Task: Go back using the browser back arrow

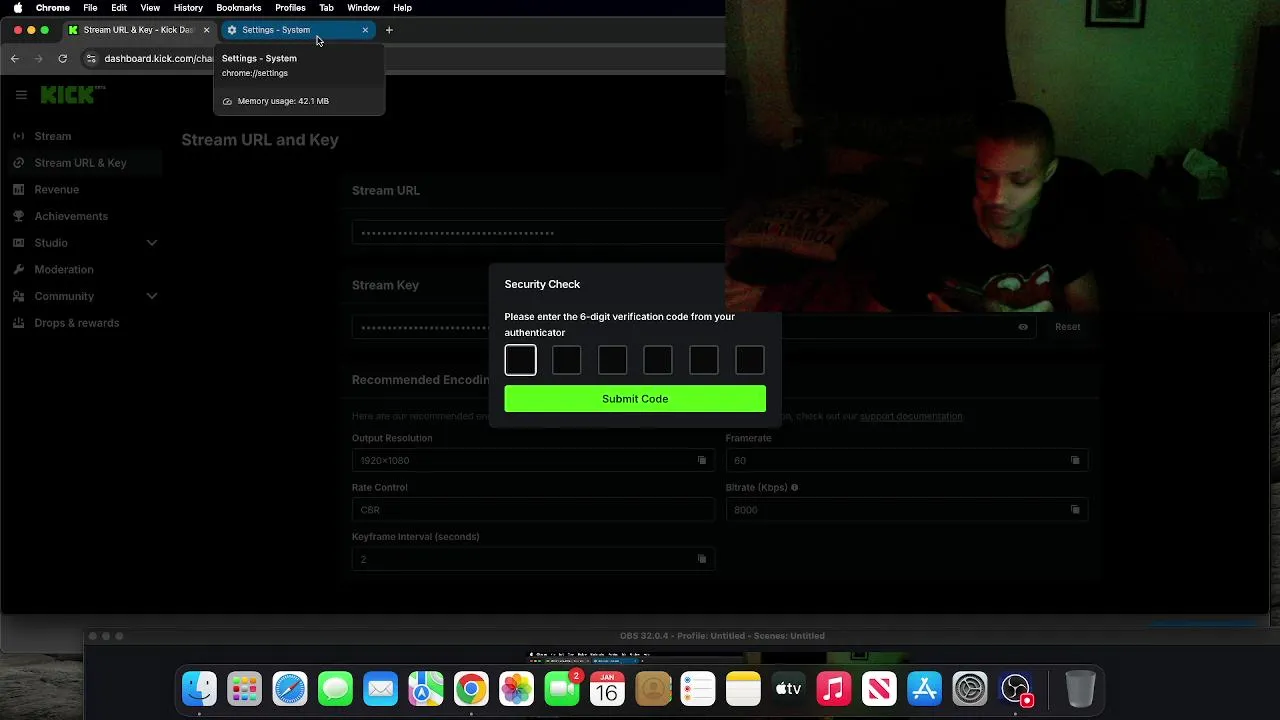Action: (x=15, y=58)
